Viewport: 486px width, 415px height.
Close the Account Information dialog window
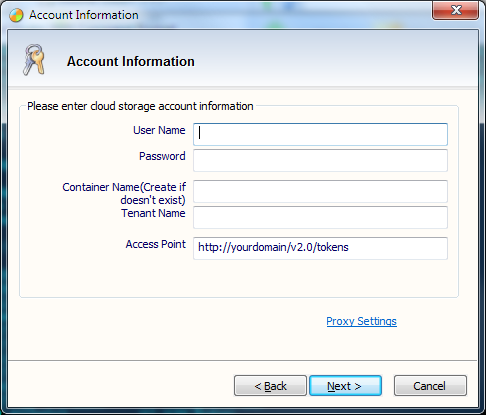(455, 10)
